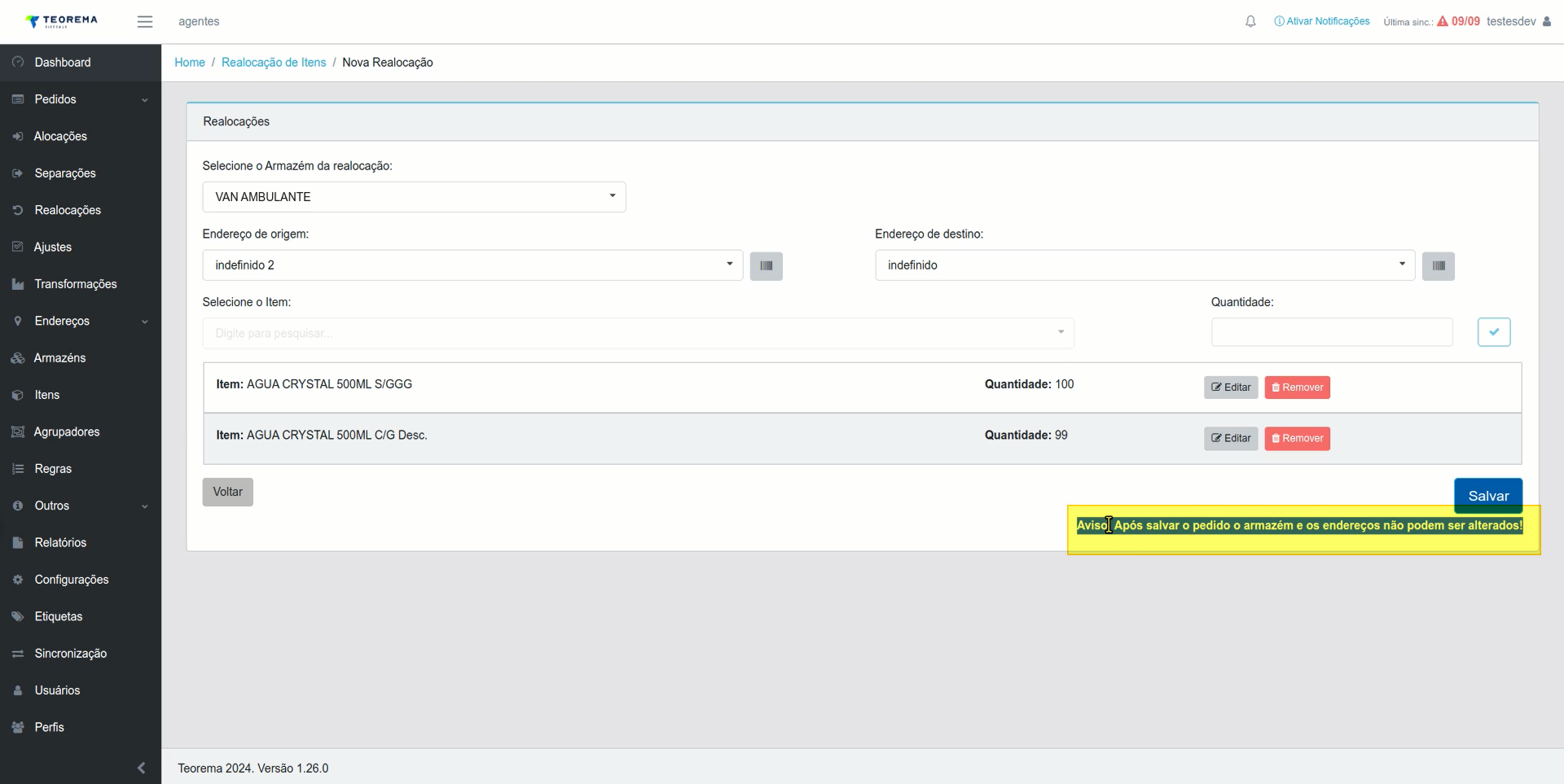Collapse sidebar with bottom left arrow
The width and height of the screenshot is (1564, 784).
142,768
